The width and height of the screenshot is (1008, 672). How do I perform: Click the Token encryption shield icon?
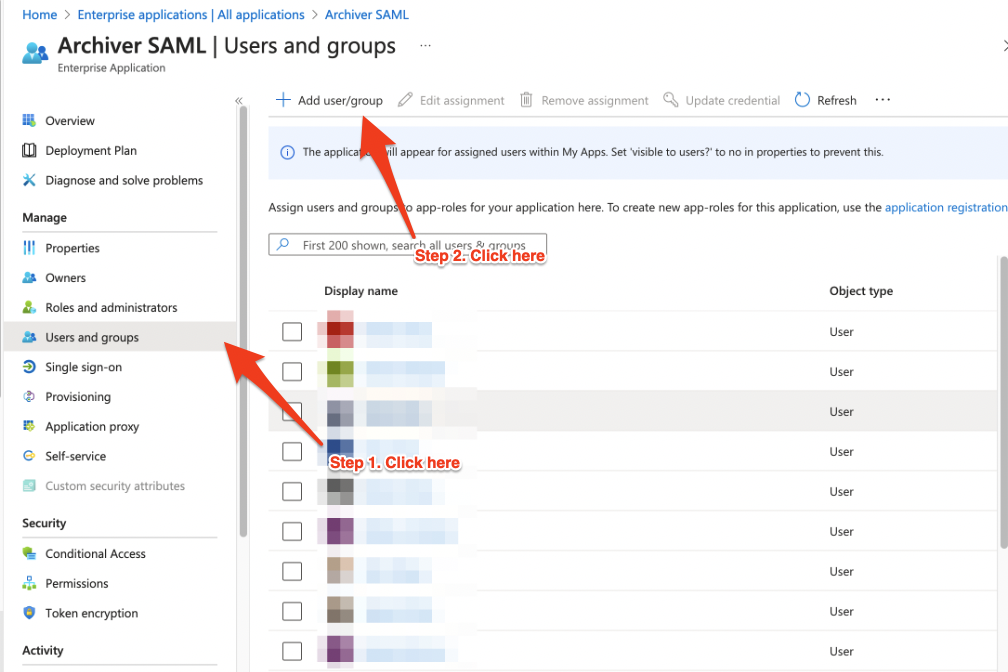29,613
